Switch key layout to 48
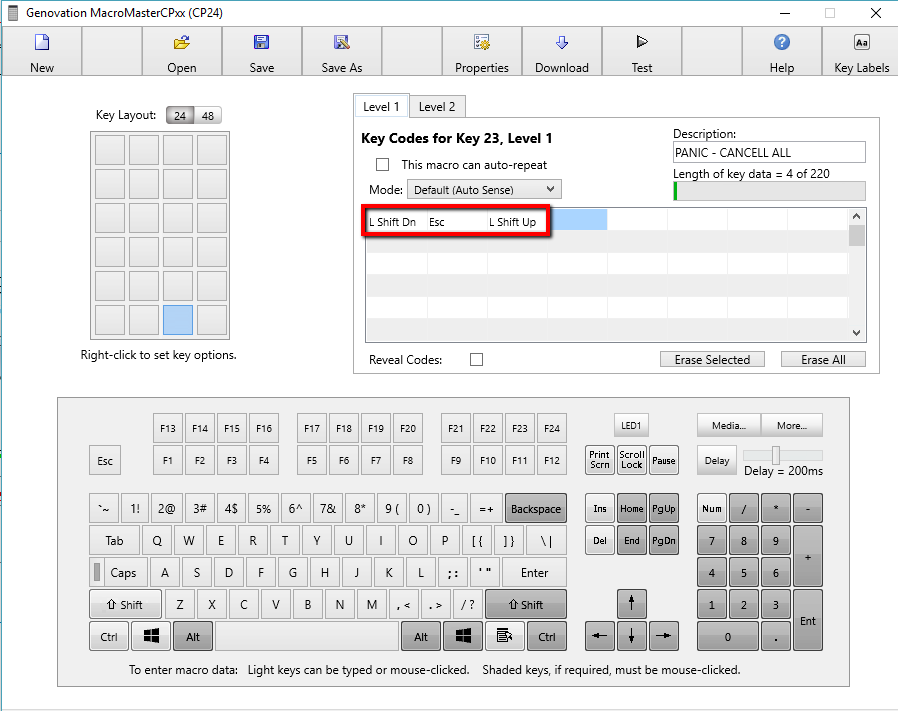 click(208, 116)
